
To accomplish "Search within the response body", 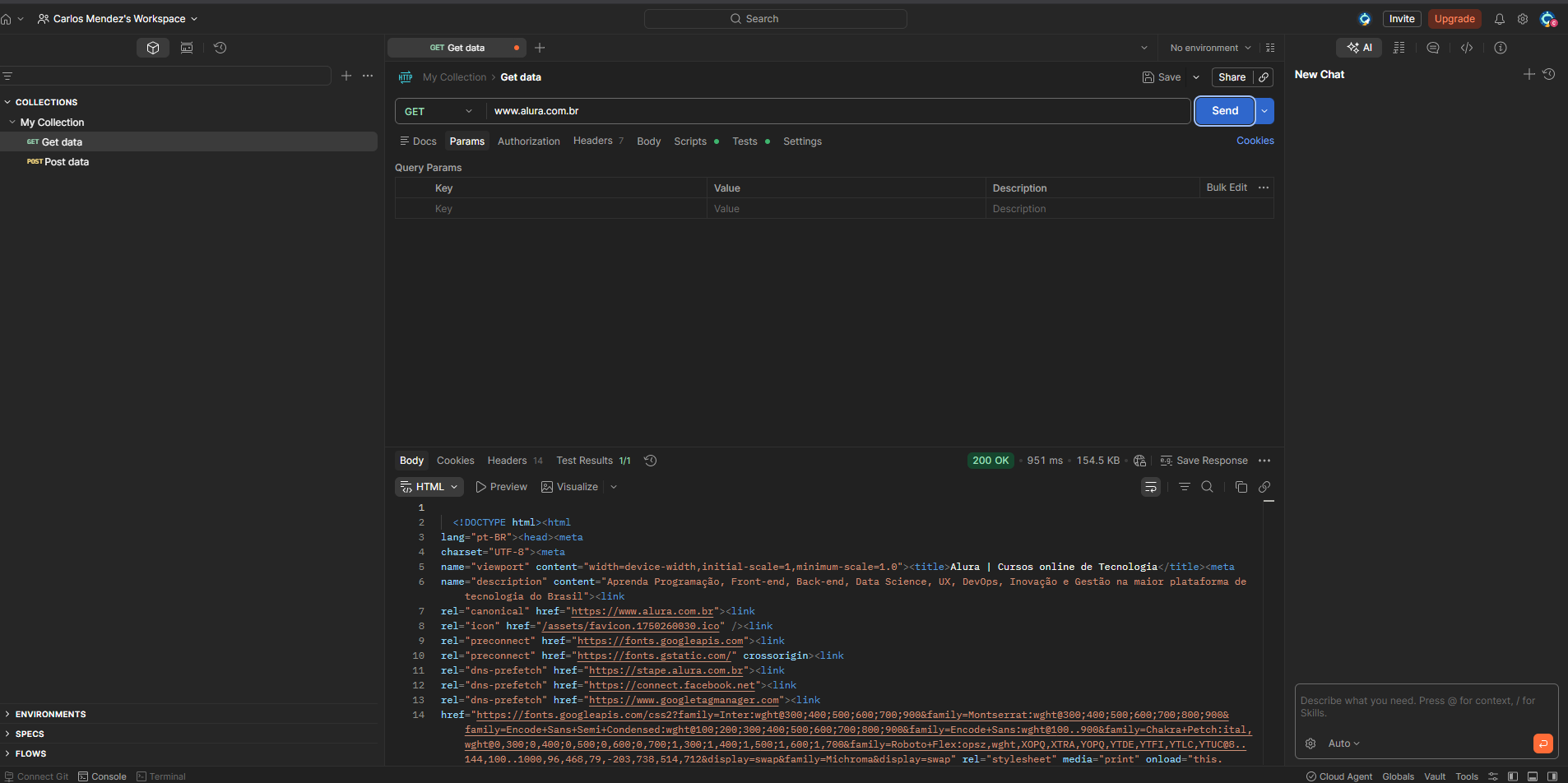I will (1207, 487).
